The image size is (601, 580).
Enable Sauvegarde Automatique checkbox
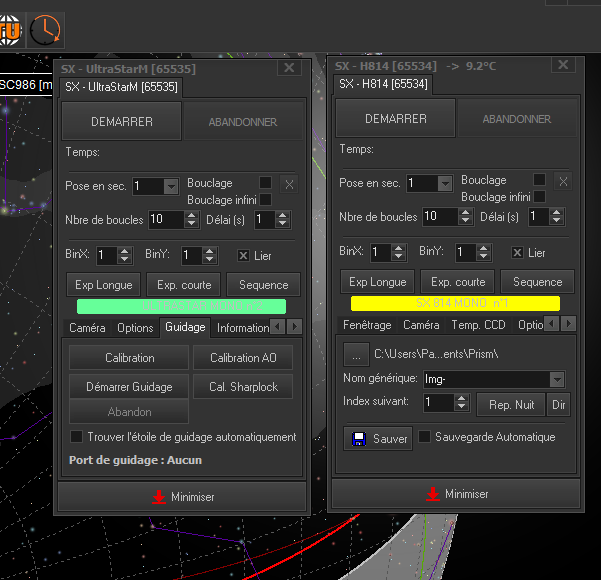point(425,437)
